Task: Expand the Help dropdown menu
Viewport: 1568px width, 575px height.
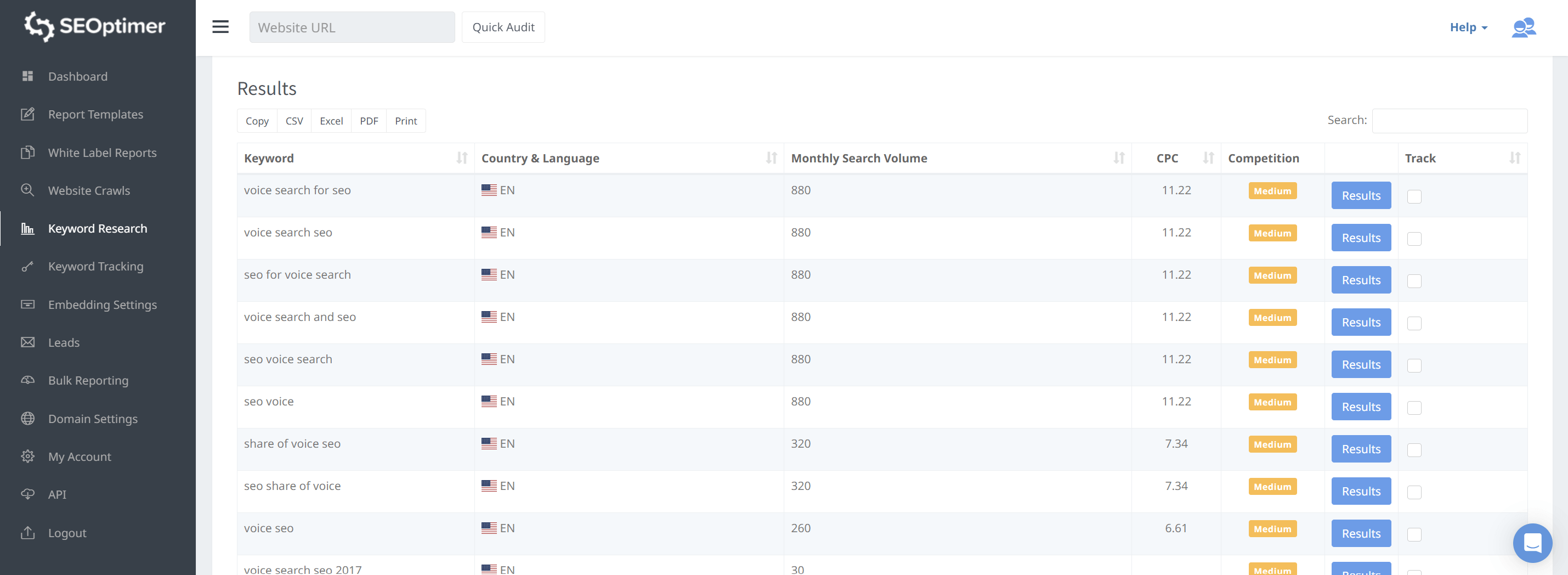Action: (x=1468, y=27)
